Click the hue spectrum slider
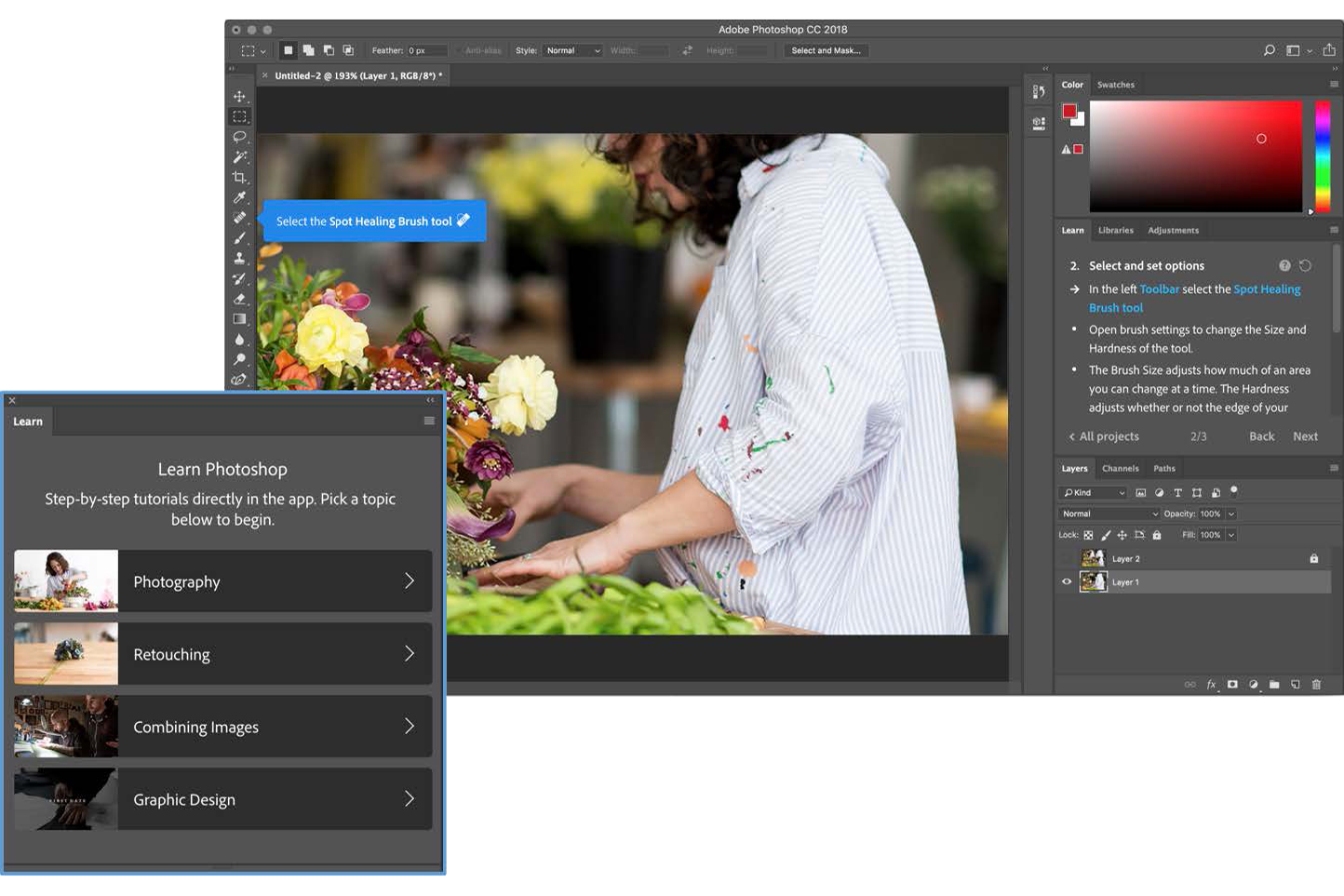 coord(1322,155)
